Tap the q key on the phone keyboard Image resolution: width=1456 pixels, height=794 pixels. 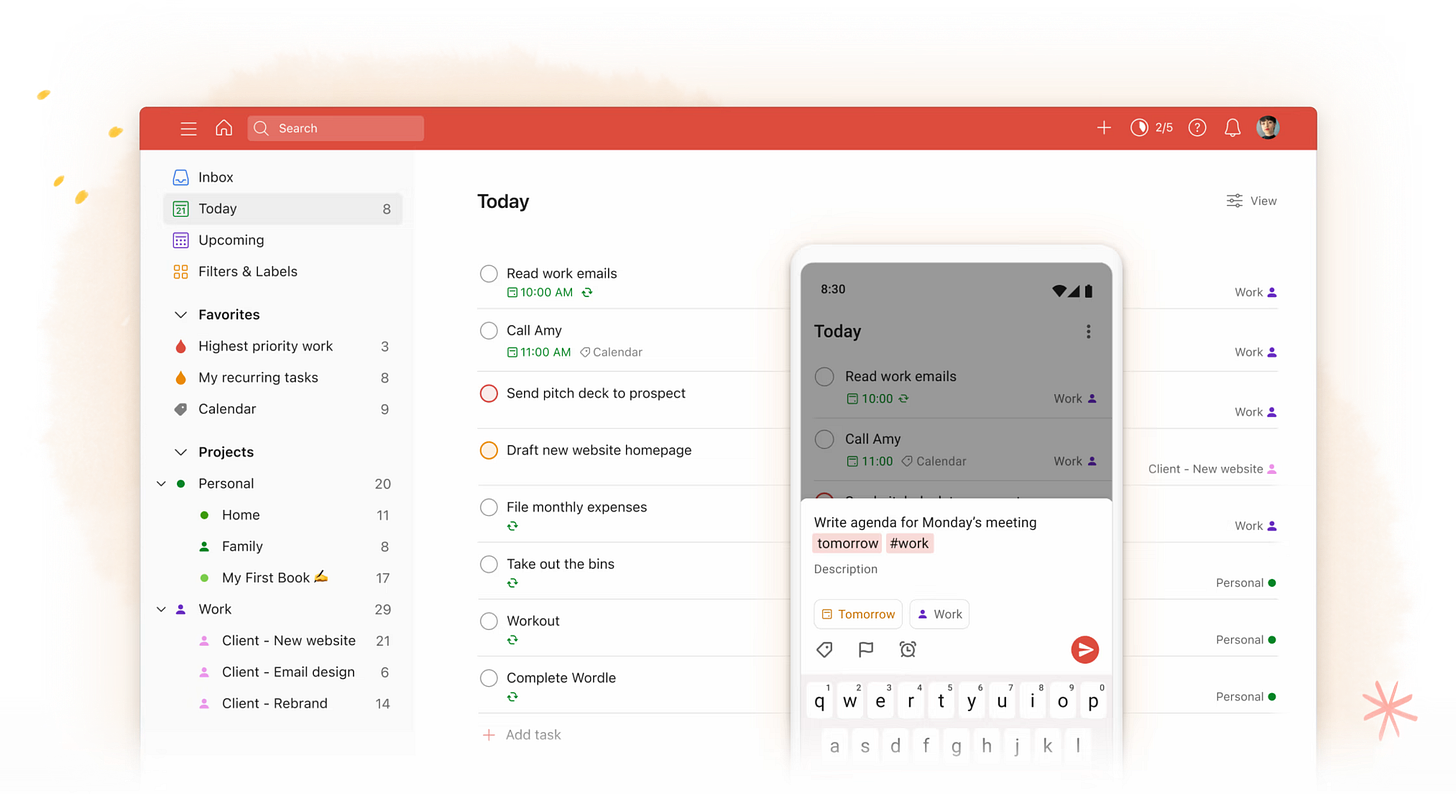click(820, 701)
